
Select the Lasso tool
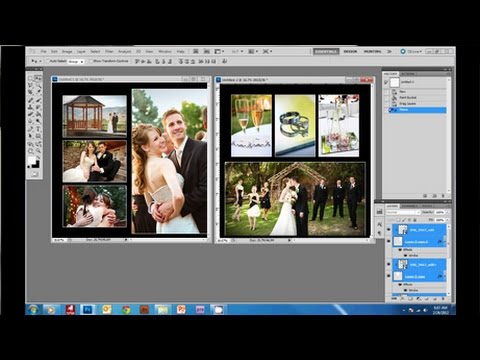tap(30, 85)
